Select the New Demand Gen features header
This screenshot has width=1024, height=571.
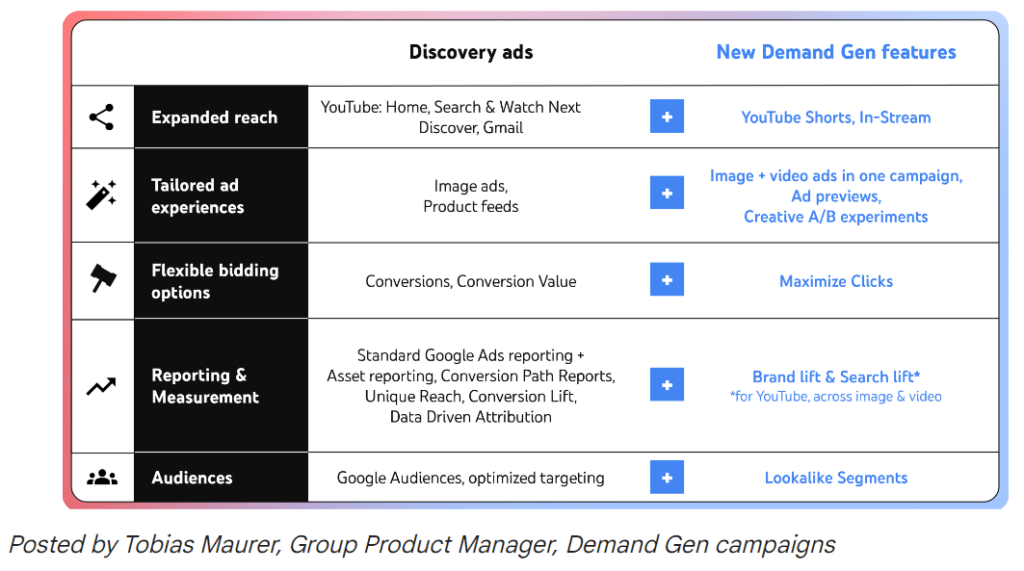tap(836, 52)
